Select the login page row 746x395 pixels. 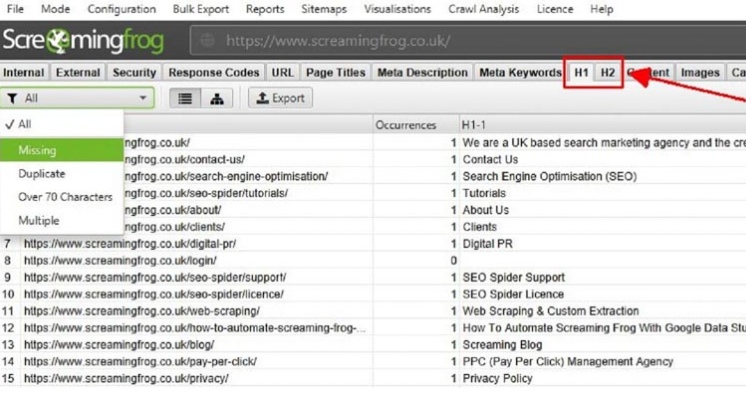pyautogui.click(x=373, y=260)
